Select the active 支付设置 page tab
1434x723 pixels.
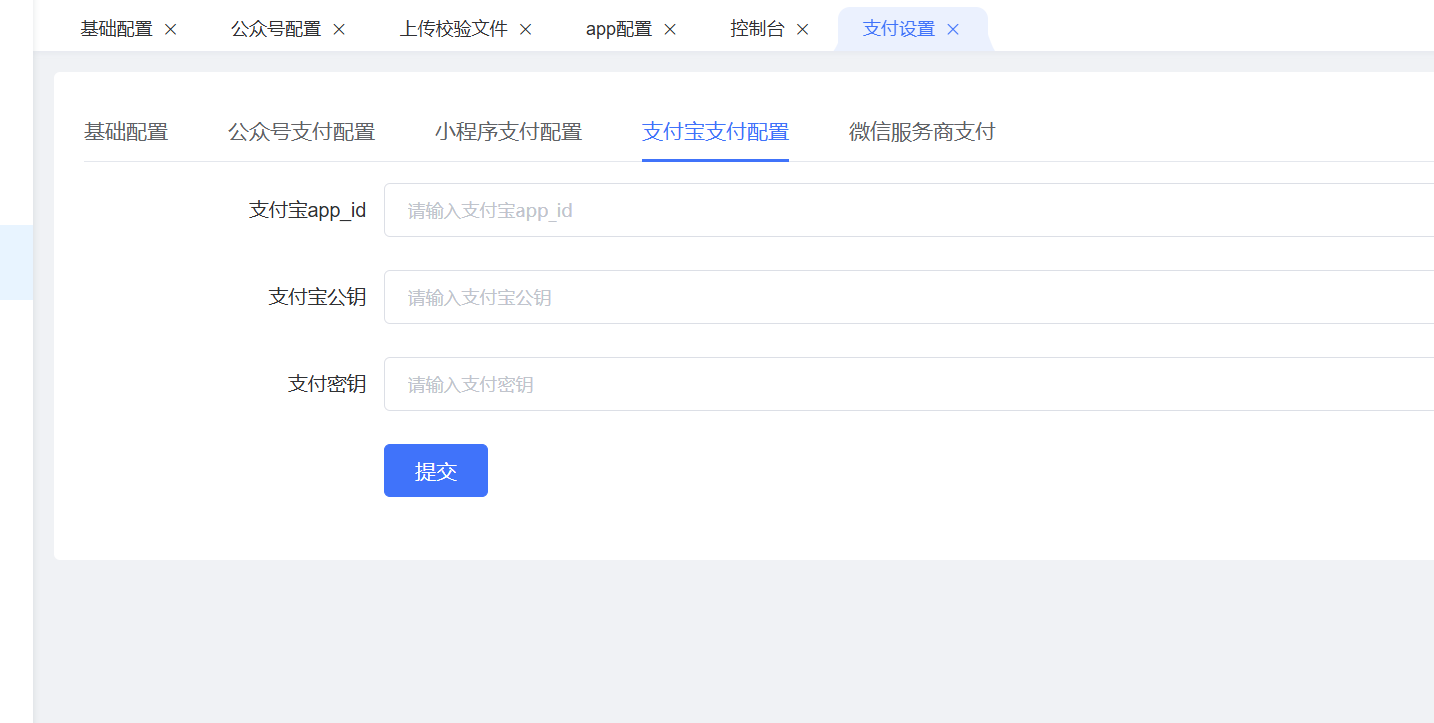coord(898,30)
